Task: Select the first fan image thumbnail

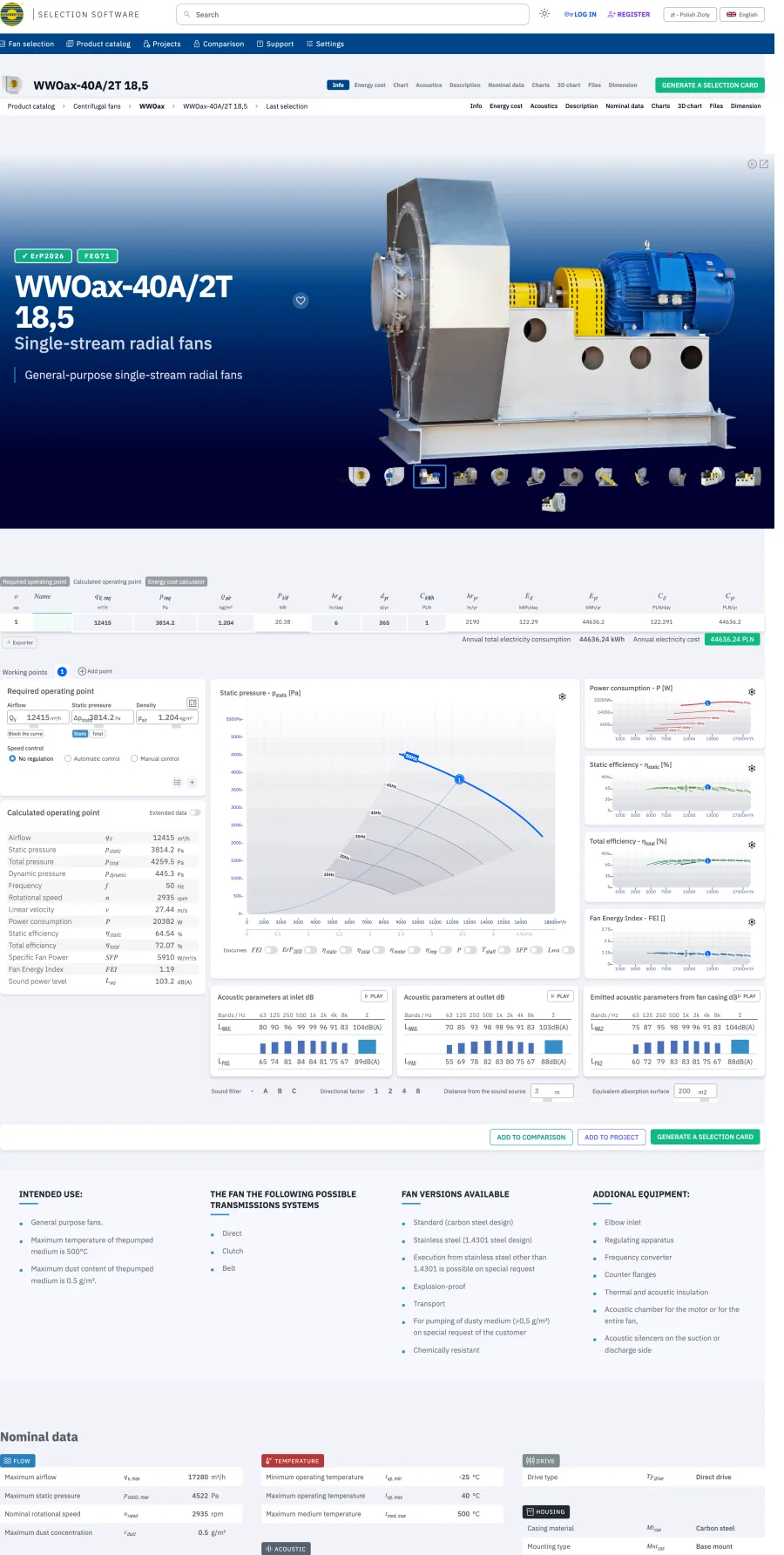Action: pyautogui.click(x=359, y=476)
